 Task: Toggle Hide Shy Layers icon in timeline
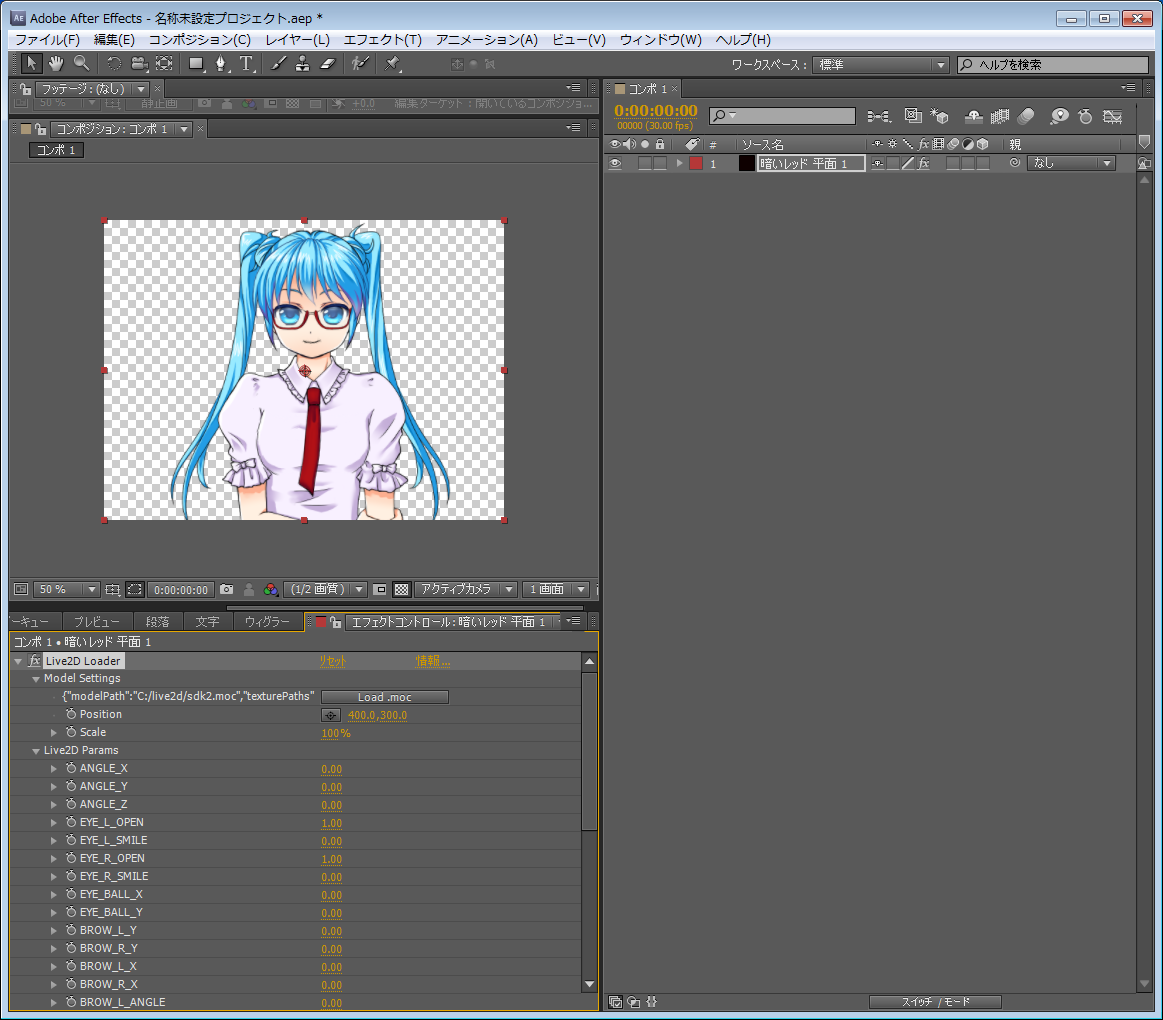[x=974, y=116]
